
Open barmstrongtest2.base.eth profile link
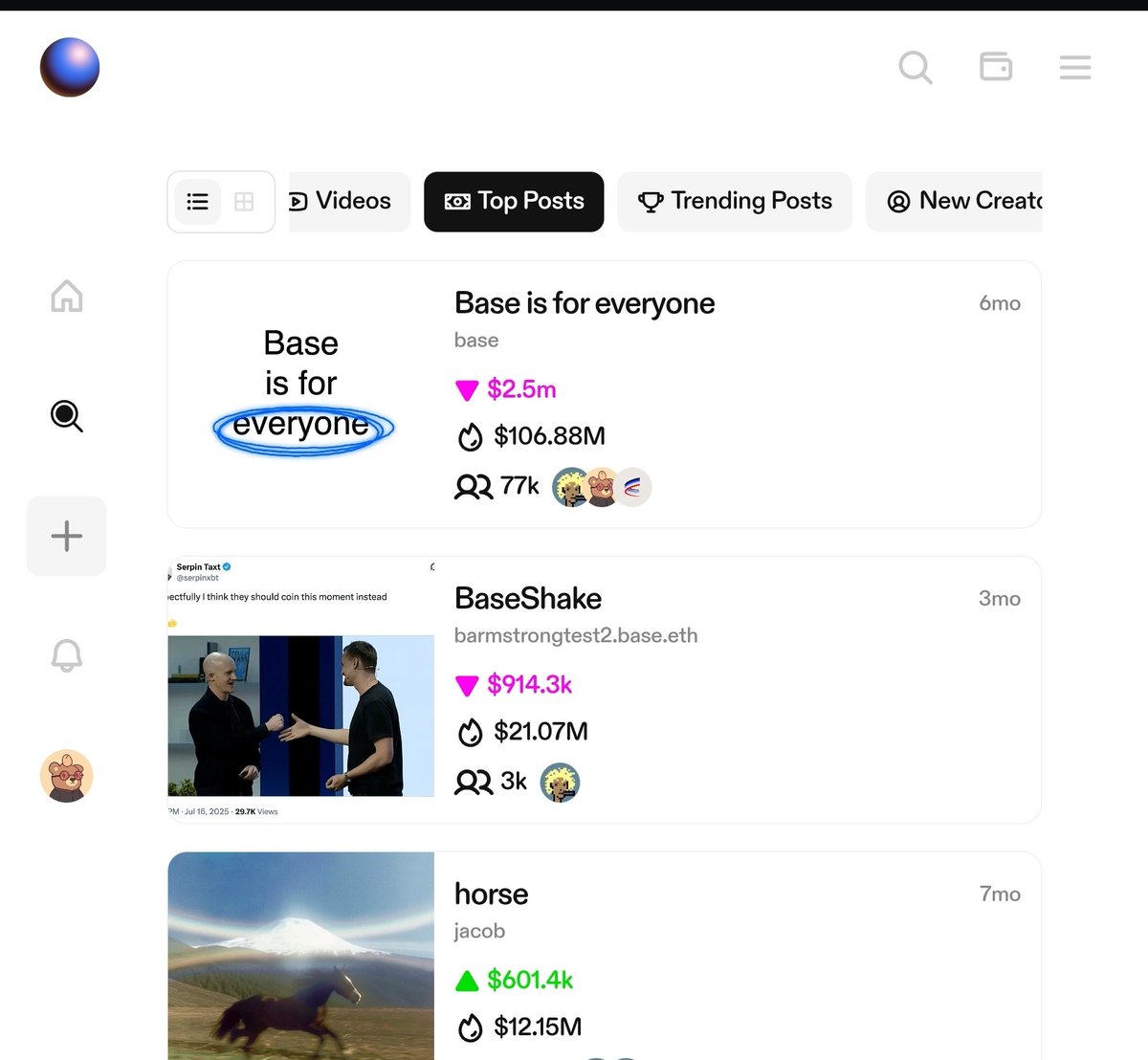[576, 635]
